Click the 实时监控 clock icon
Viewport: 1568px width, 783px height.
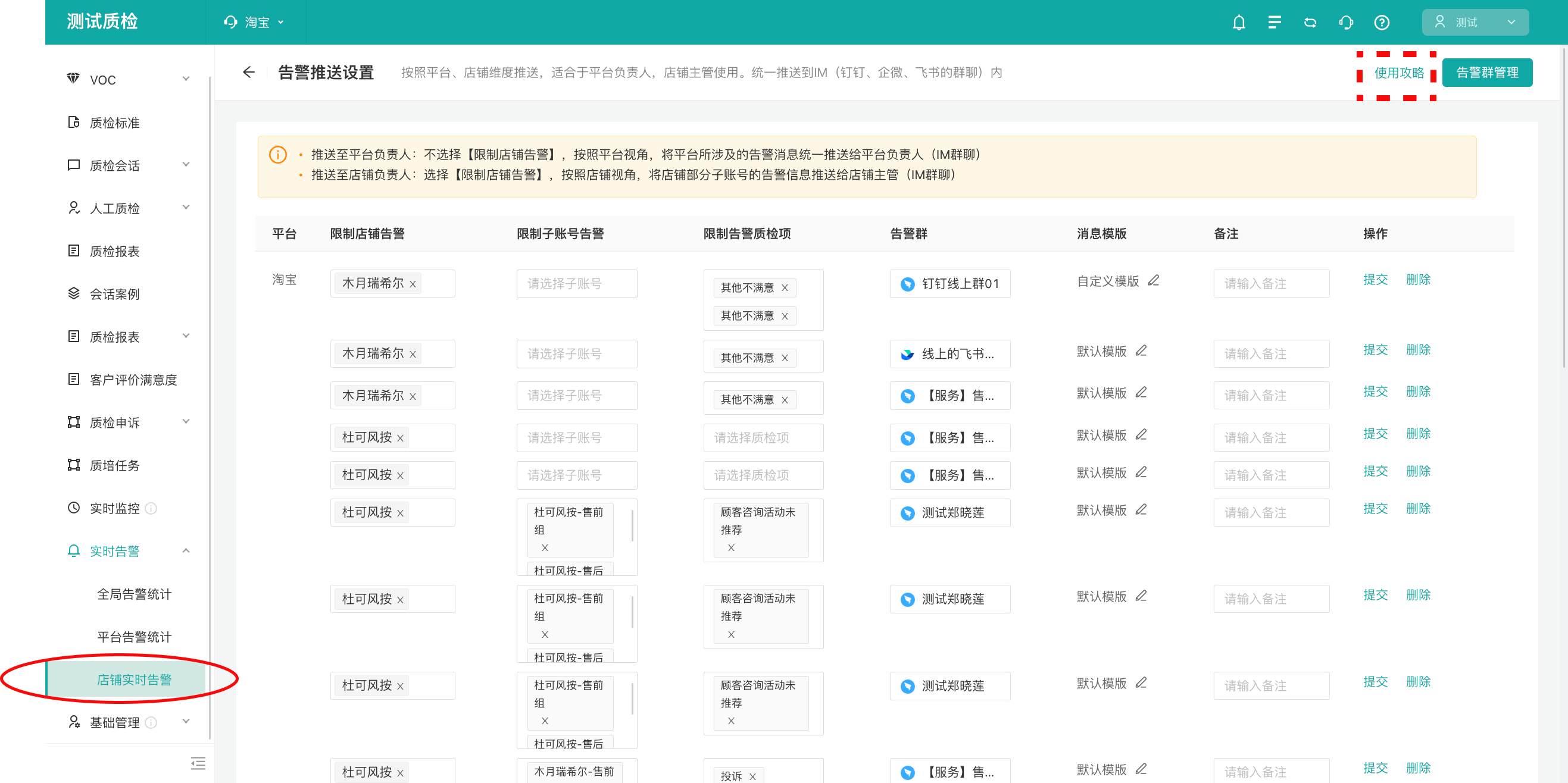pos(73,508)
